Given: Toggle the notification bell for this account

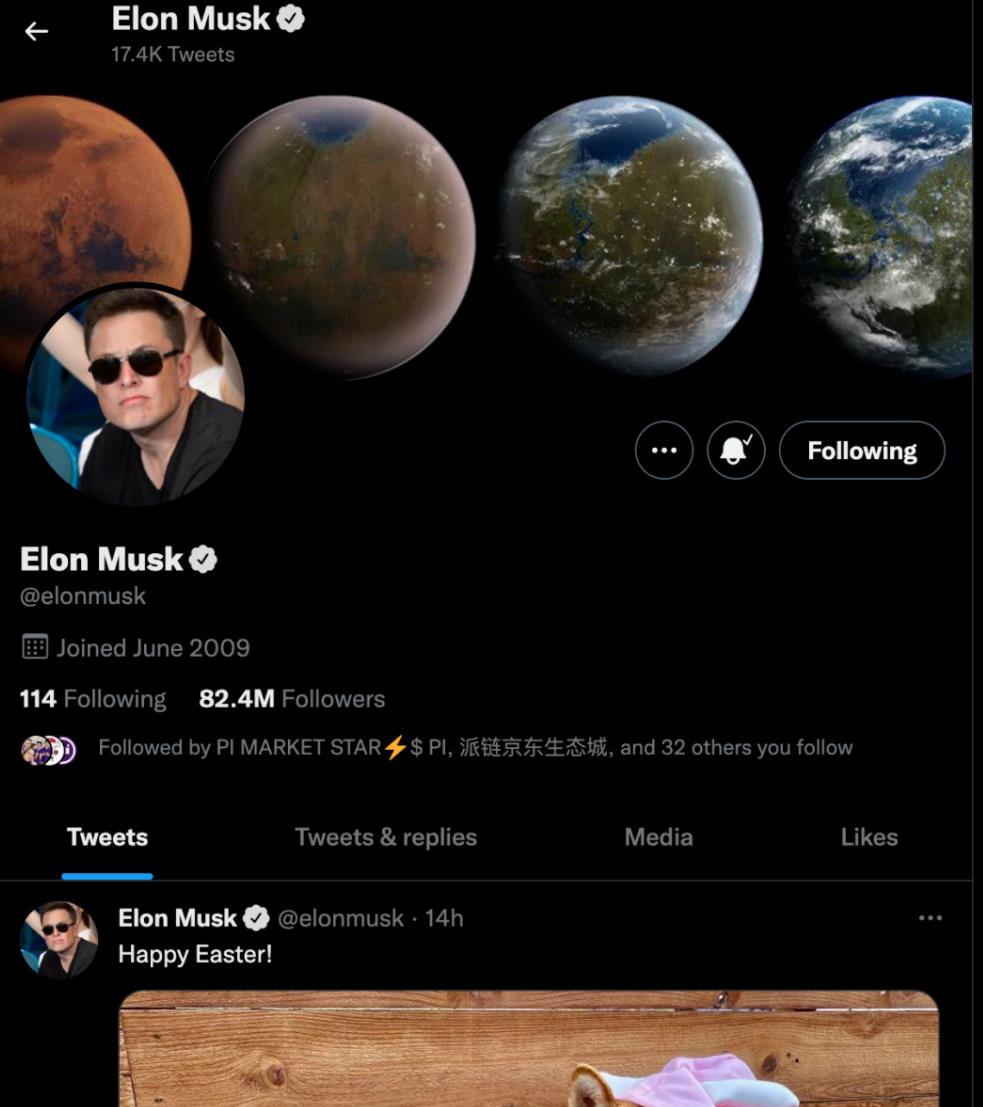Looking at the screenshot, I should point(736,450).
